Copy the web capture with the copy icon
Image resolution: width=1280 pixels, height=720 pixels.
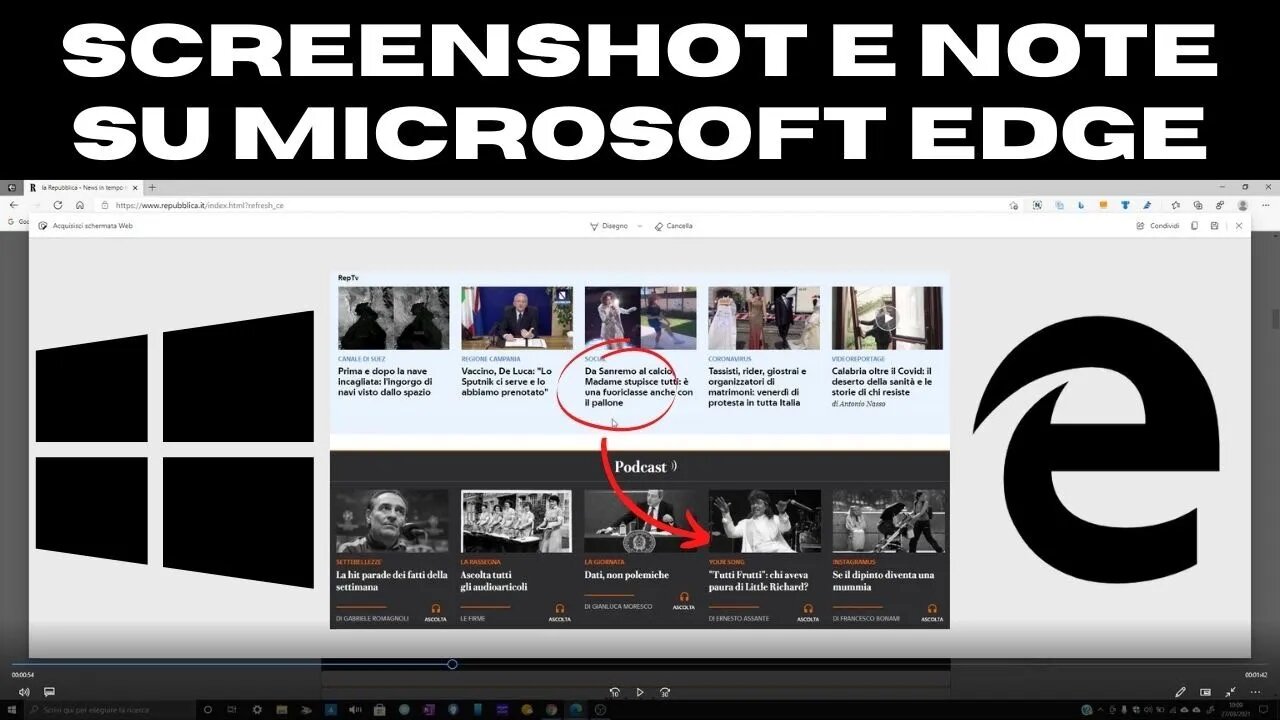(x=1195, y=226)
